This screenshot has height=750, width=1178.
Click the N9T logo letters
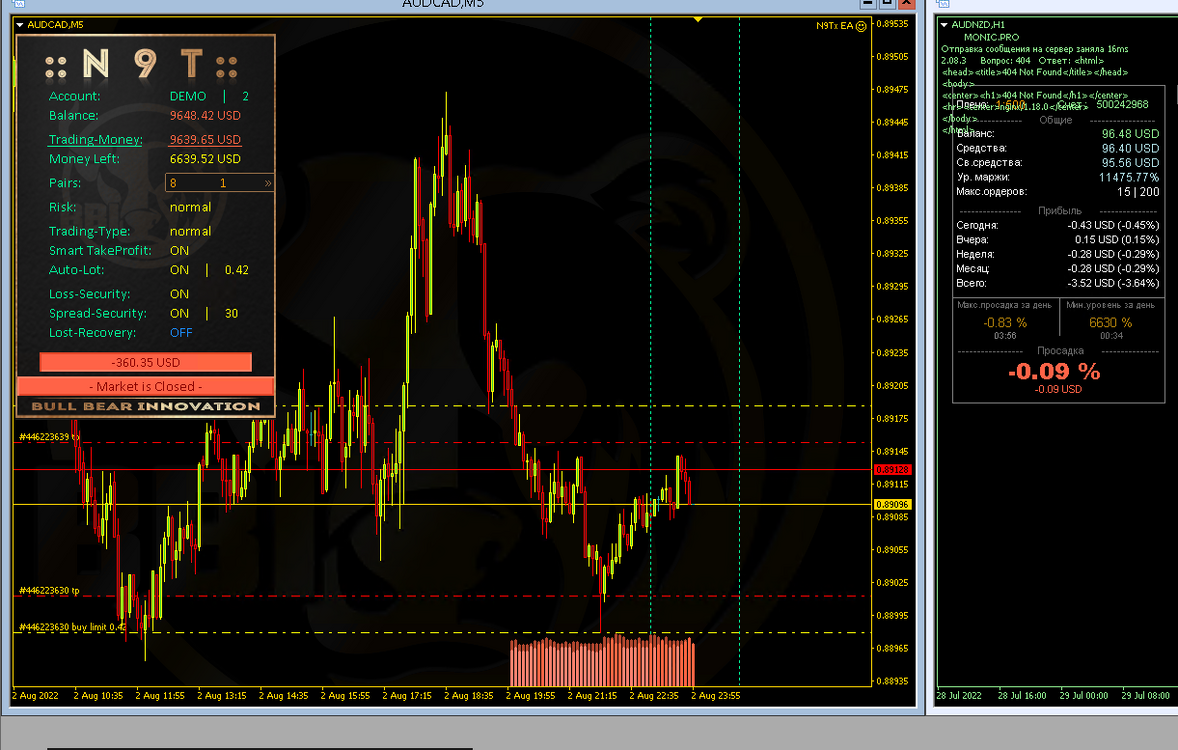[142, 64]
